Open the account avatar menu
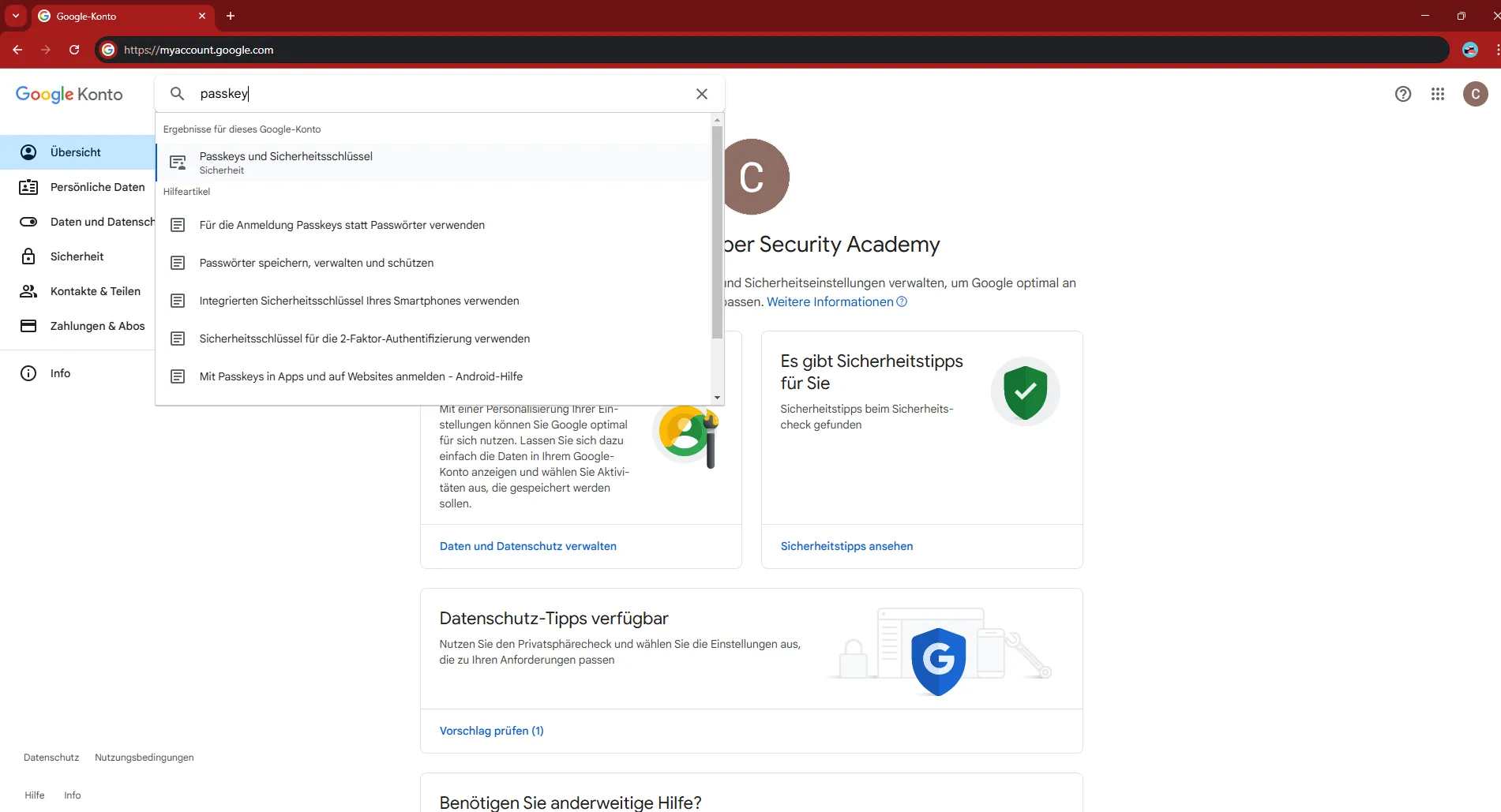Screen dimensions: 1501x812 pyautogui.click(x=1476, y=94)
